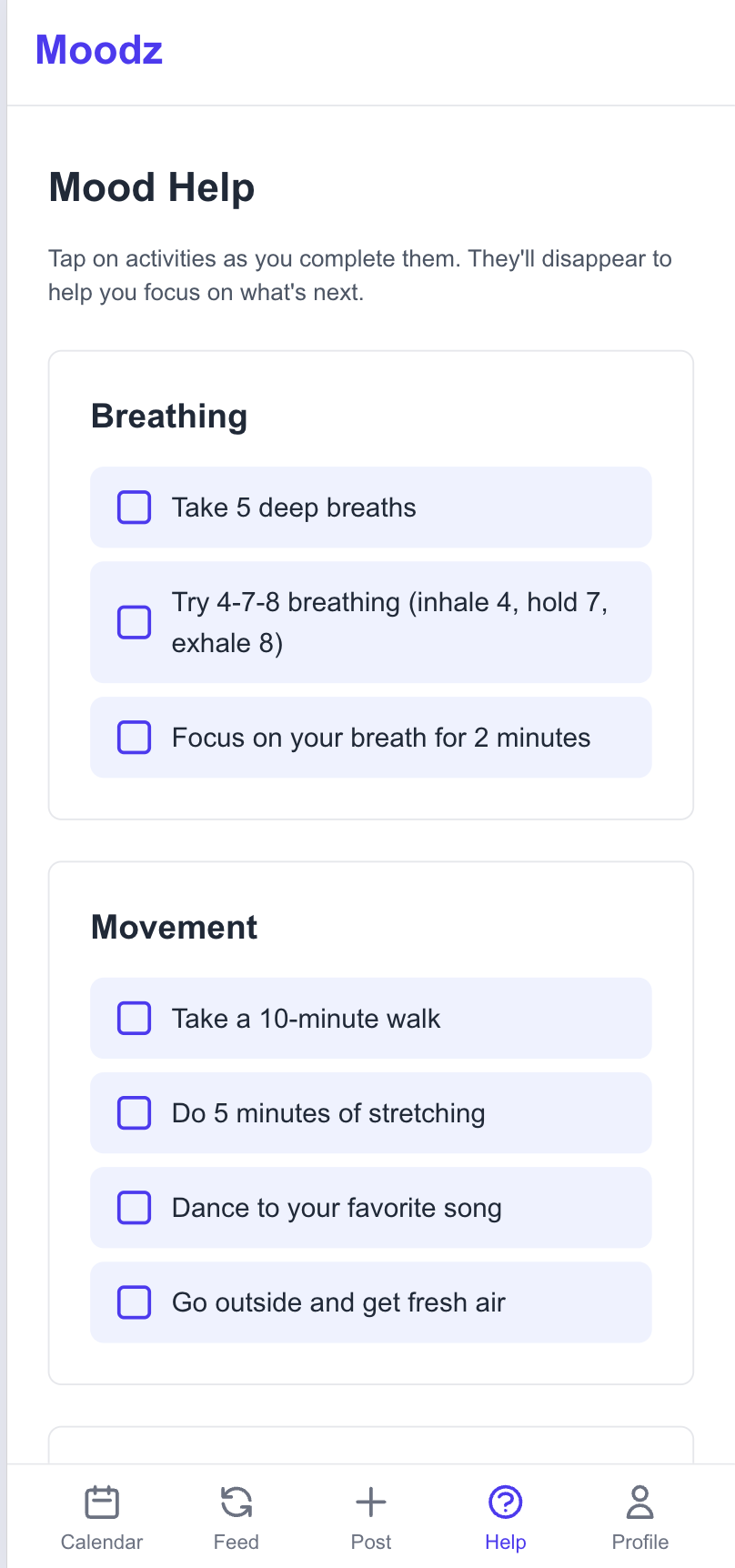
Task: Tap the 'Go outside and get fresh air' card
Action: point(370,1302)
